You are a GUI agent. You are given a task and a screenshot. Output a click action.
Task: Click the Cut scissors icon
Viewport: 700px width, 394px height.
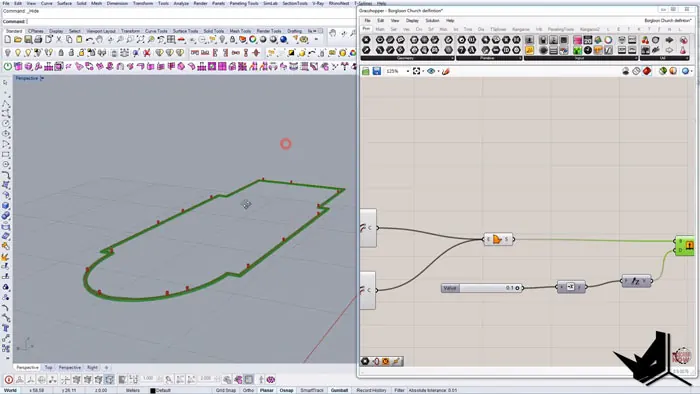coord(59,40)
